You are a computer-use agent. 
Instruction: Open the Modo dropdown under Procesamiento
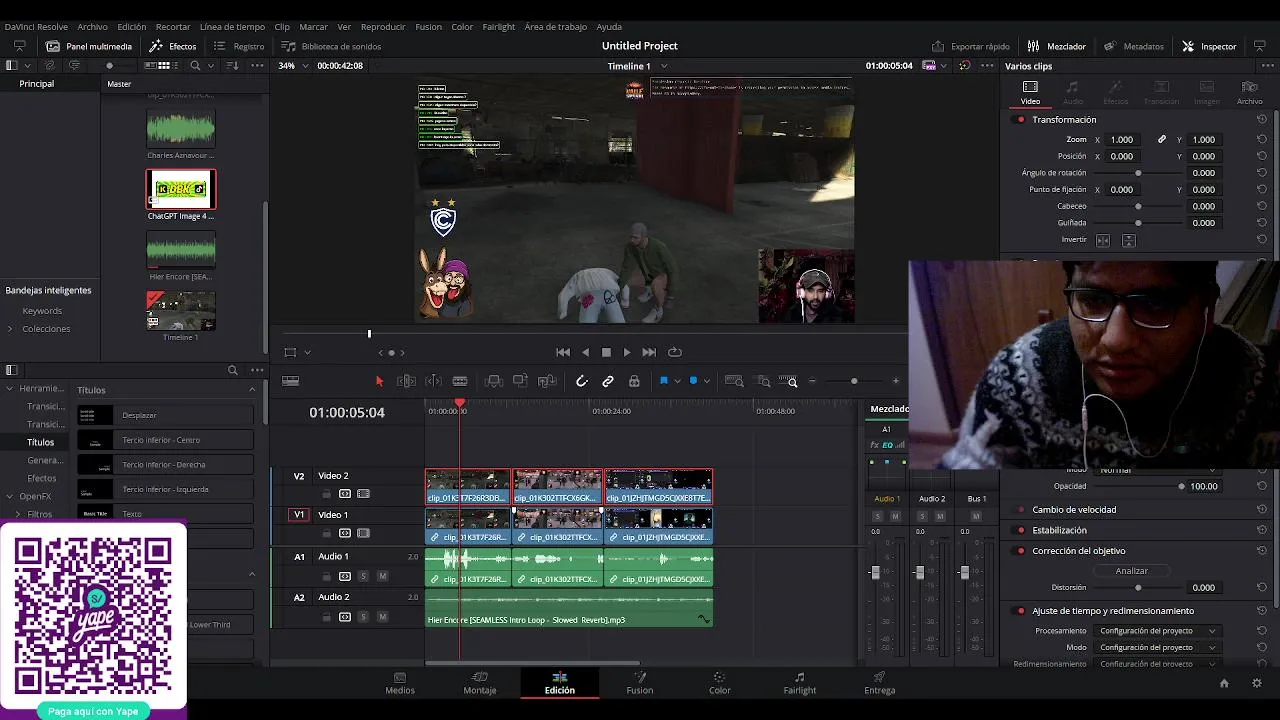(x=1158, y=647)
